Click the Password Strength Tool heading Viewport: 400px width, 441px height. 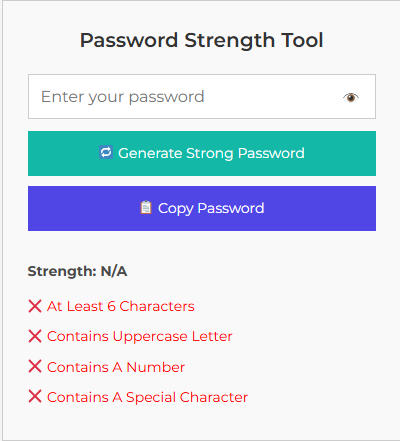[x=202, y=40]
